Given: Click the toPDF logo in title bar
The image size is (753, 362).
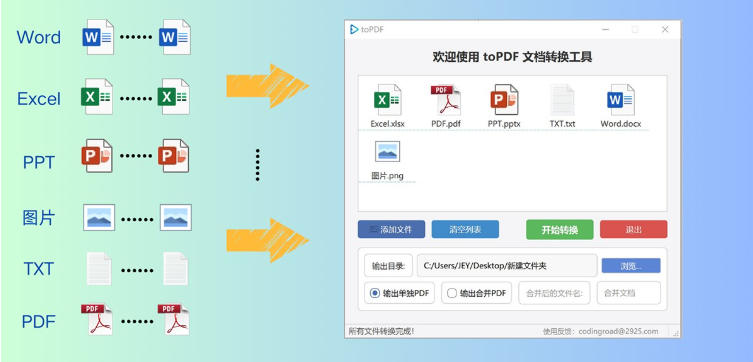Looking at the screenshot, I should pyautogui.click(x=354, y=30).
